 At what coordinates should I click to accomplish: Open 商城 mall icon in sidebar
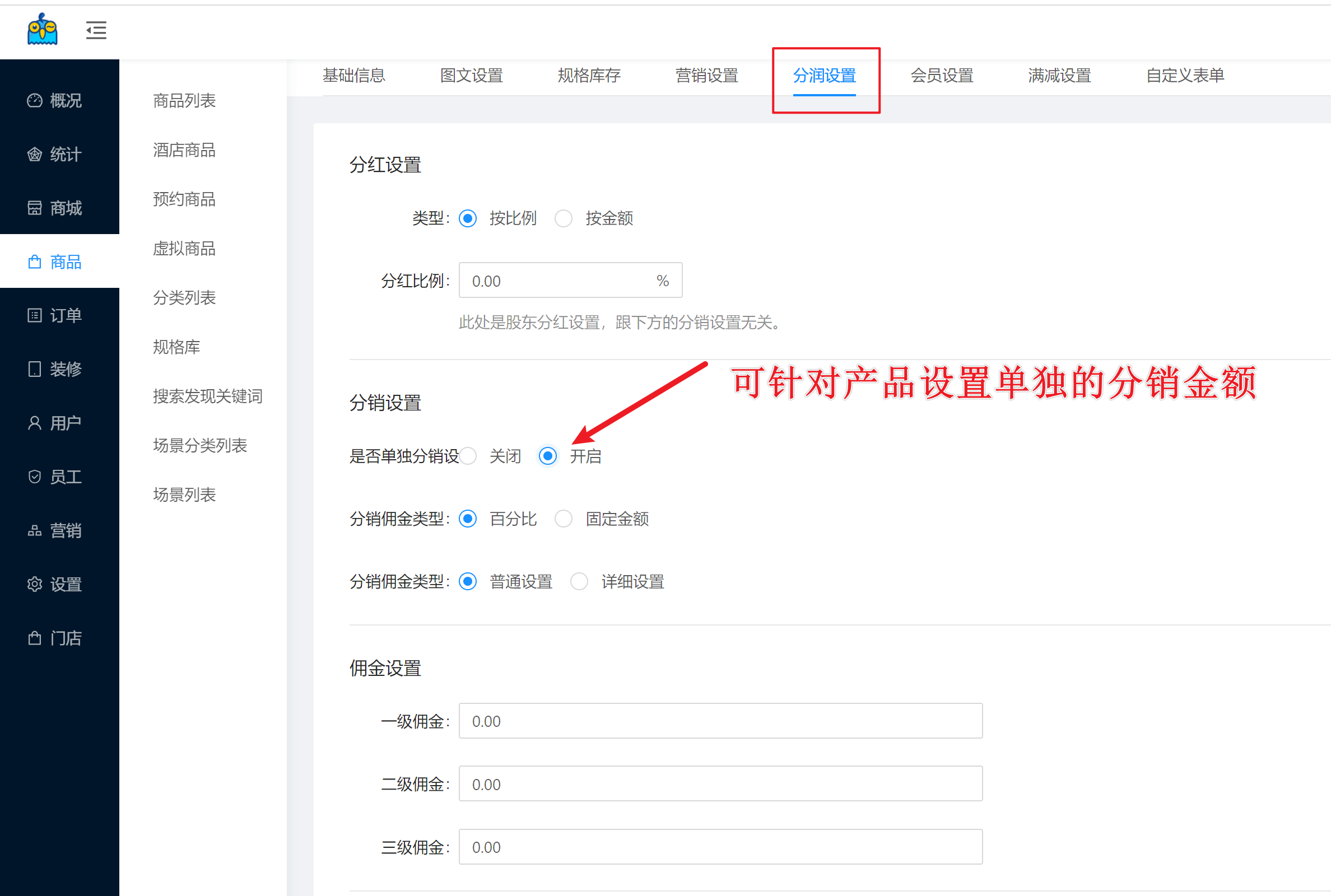tap(35, 208)
